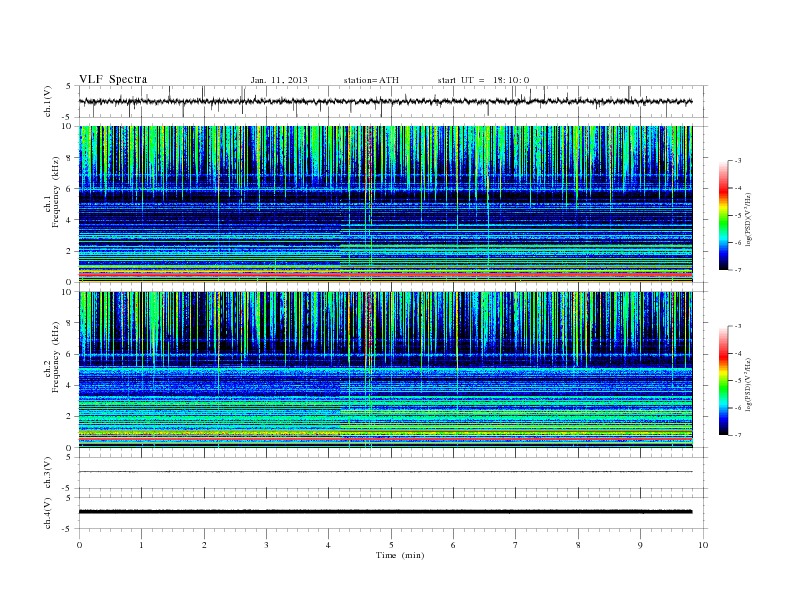Click the ch.2 Frequency (kHz) axis label
The height and width of the screenshot is (612, 792).
pos(52,356)
